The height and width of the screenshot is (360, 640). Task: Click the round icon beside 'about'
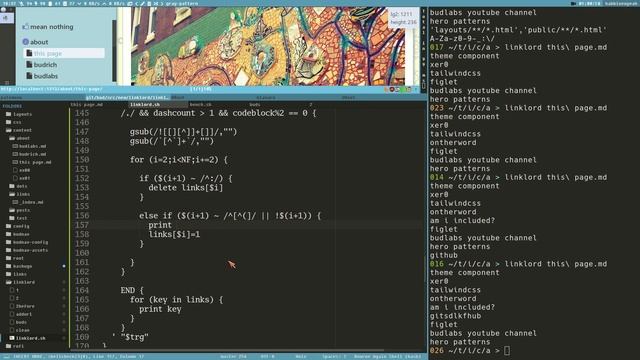coord(25,42)
